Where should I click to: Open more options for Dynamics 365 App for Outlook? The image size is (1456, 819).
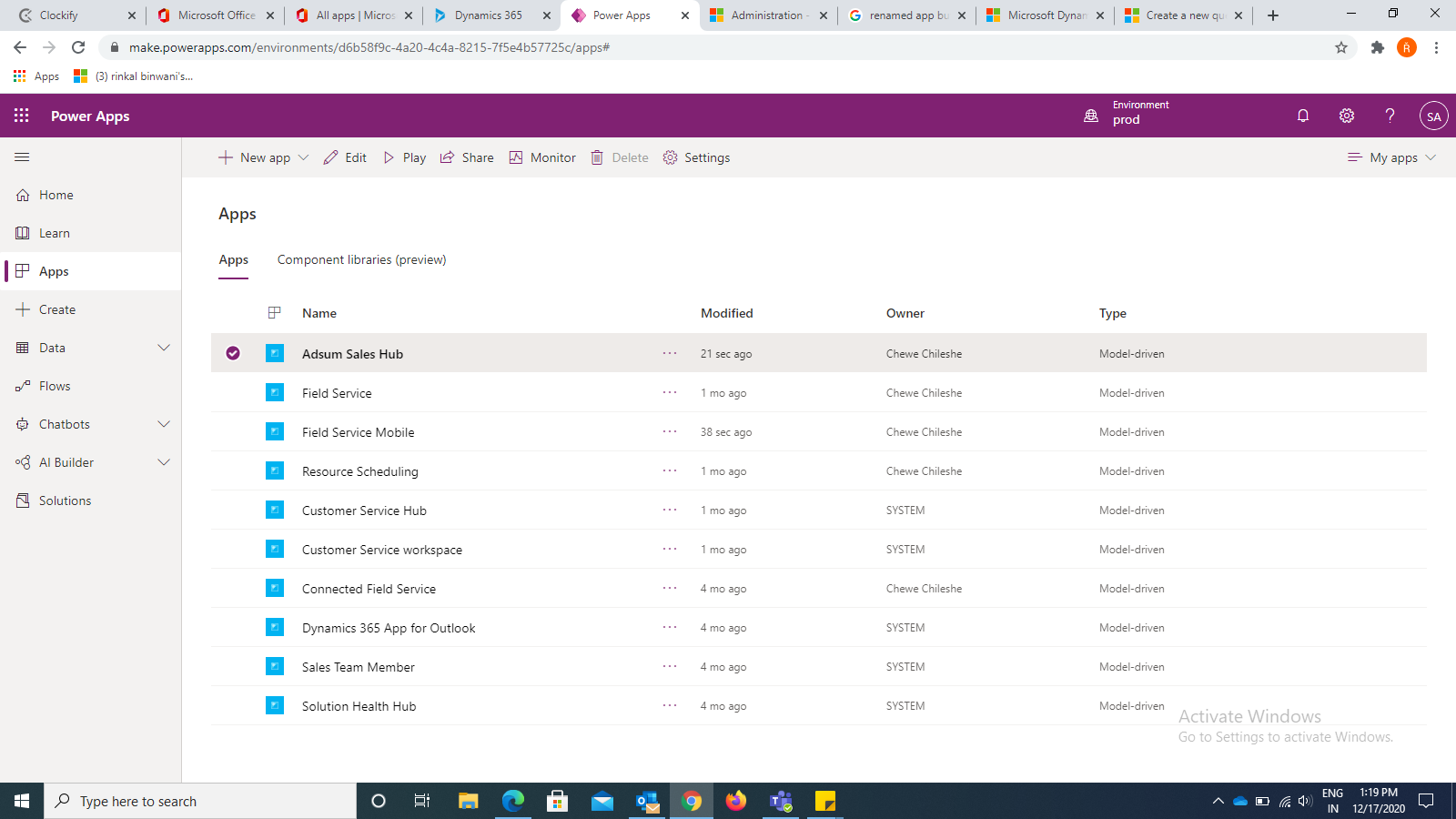(670, 627)
